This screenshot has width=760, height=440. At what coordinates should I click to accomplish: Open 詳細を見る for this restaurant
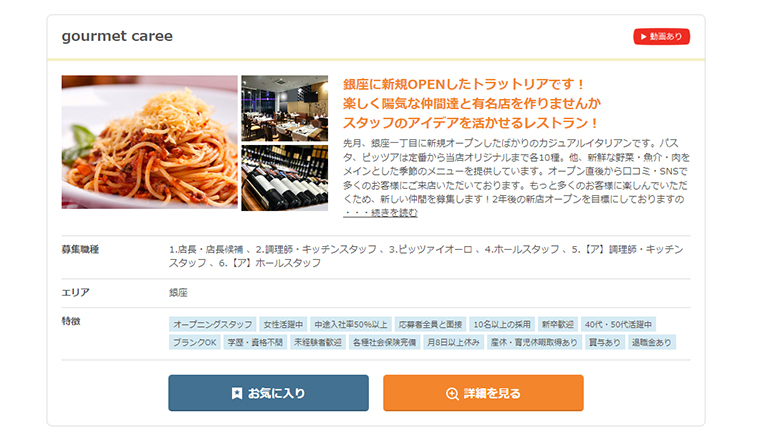pos(483,393)
